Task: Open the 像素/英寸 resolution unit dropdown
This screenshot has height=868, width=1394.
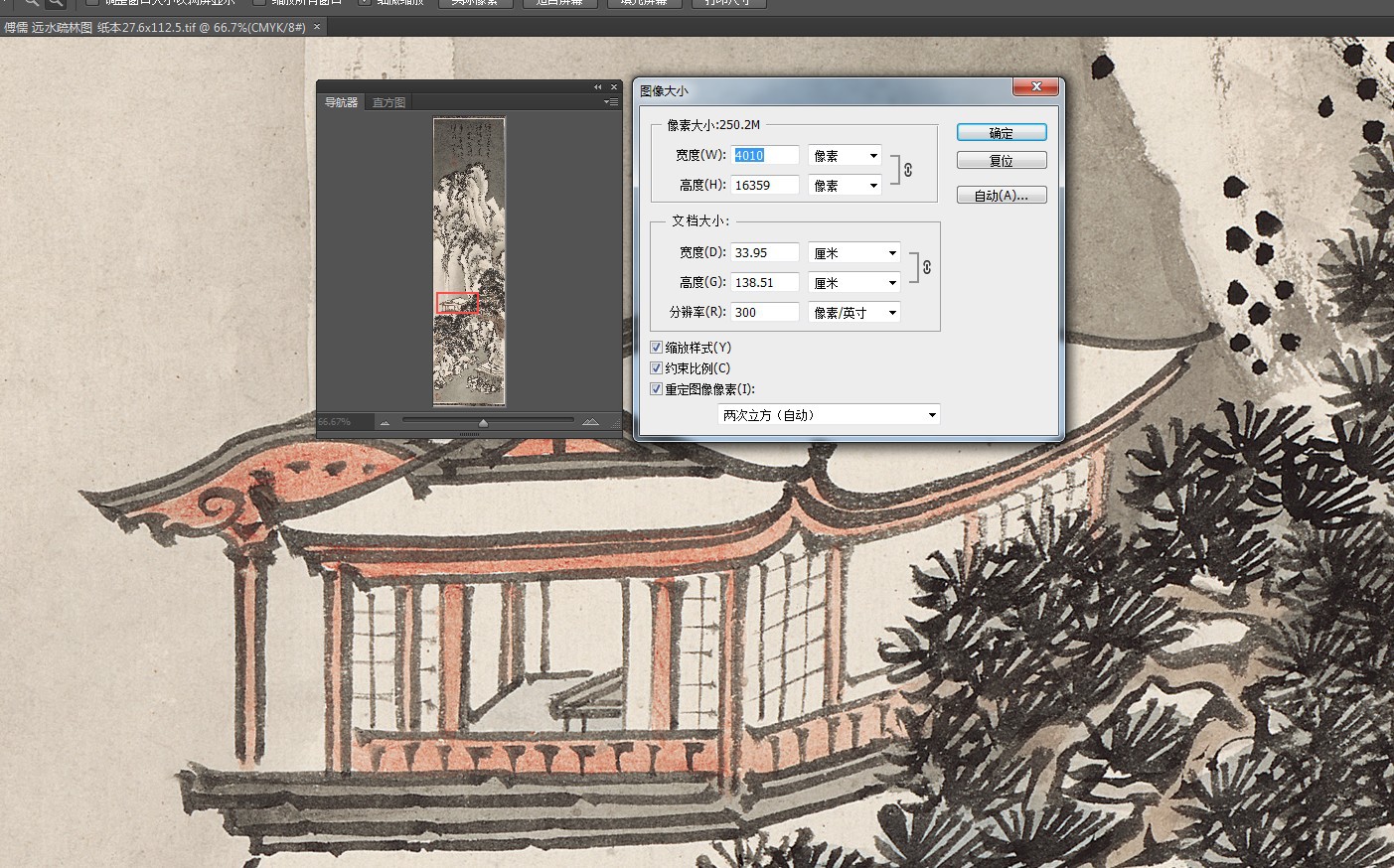Action: click(x=854, y=313)
